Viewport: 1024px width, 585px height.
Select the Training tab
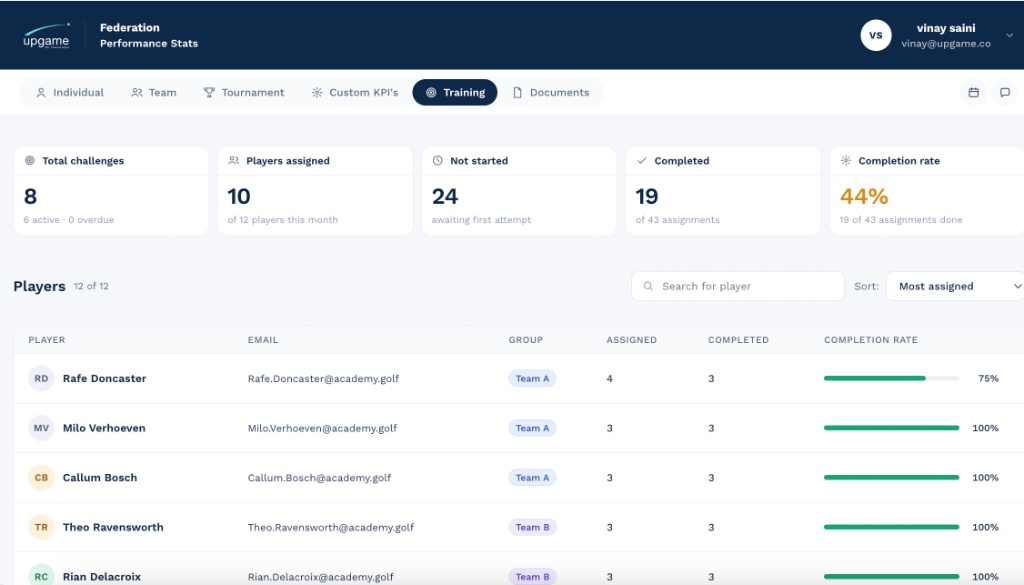point(455,93)
